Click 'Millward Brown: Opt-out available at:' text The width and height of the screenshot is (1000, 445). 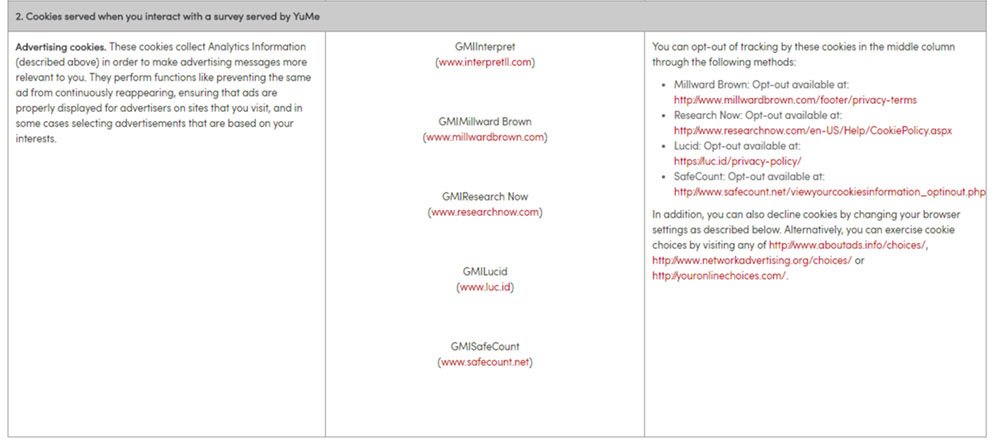(761, 85)
